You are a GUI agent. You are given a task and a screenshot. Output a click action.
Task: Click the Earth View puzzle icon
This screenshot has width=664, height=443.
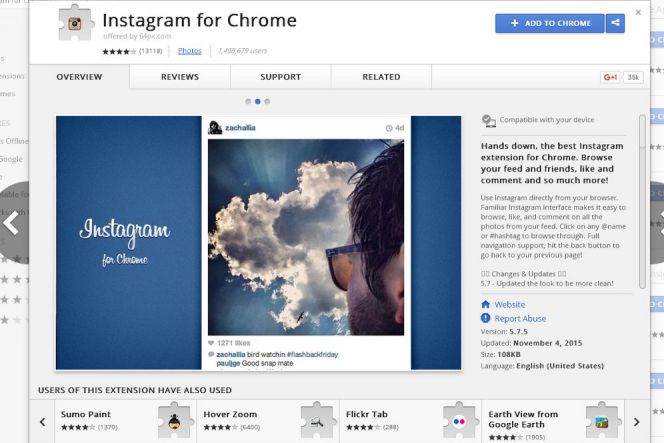(x=602, y=421)
